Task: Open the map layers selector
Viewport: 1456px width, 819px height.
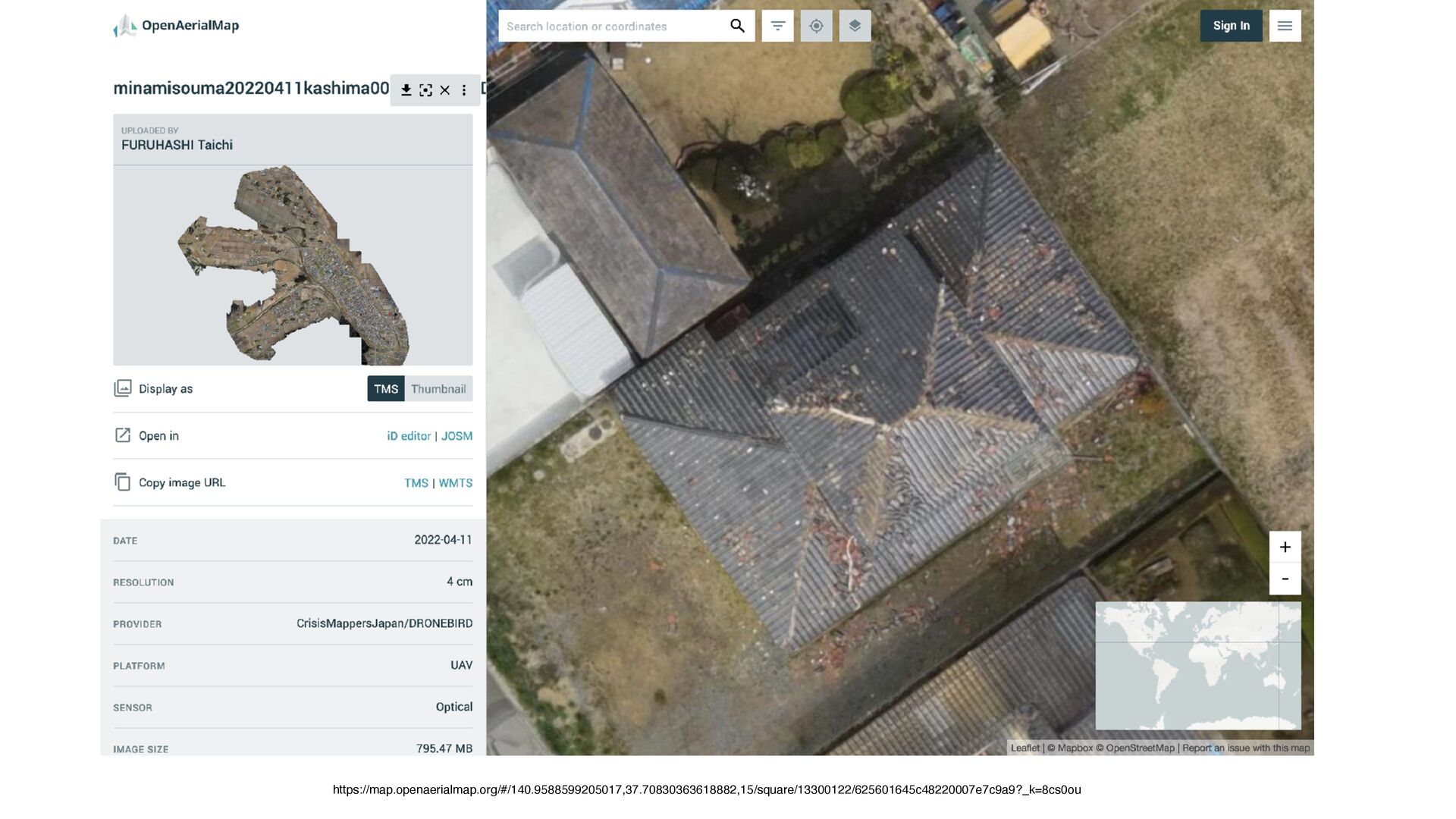Action: click(855, 26)
